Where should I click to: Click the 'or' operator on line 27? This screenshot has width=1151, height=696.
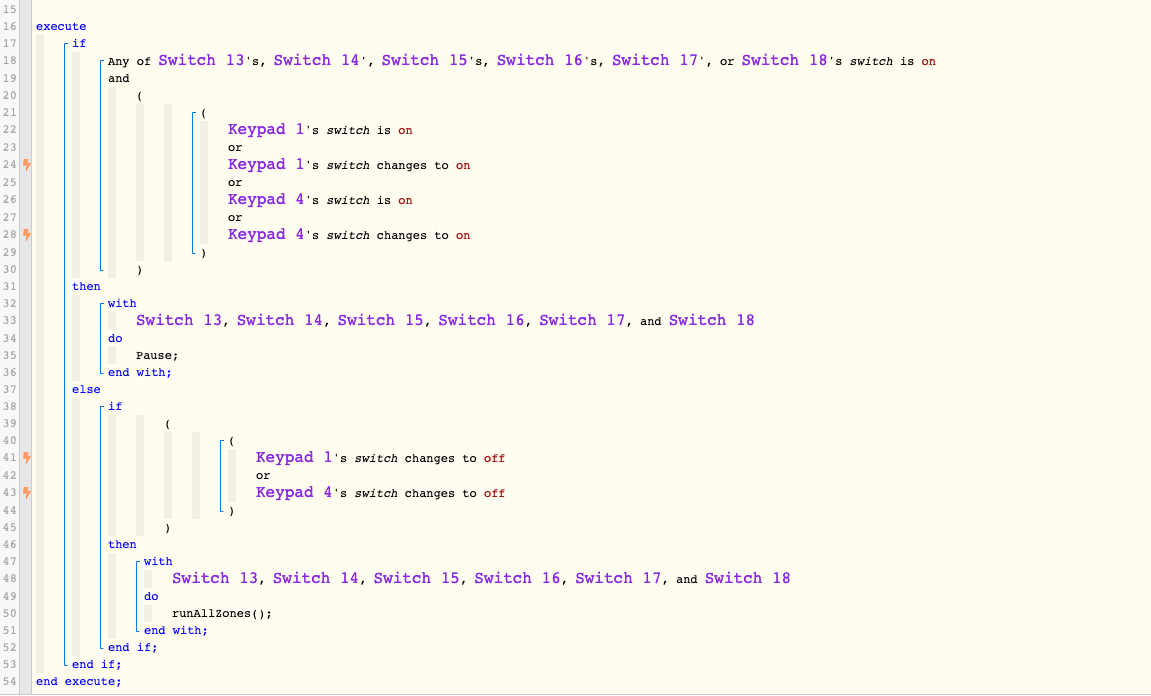click(x=235, y=218)
